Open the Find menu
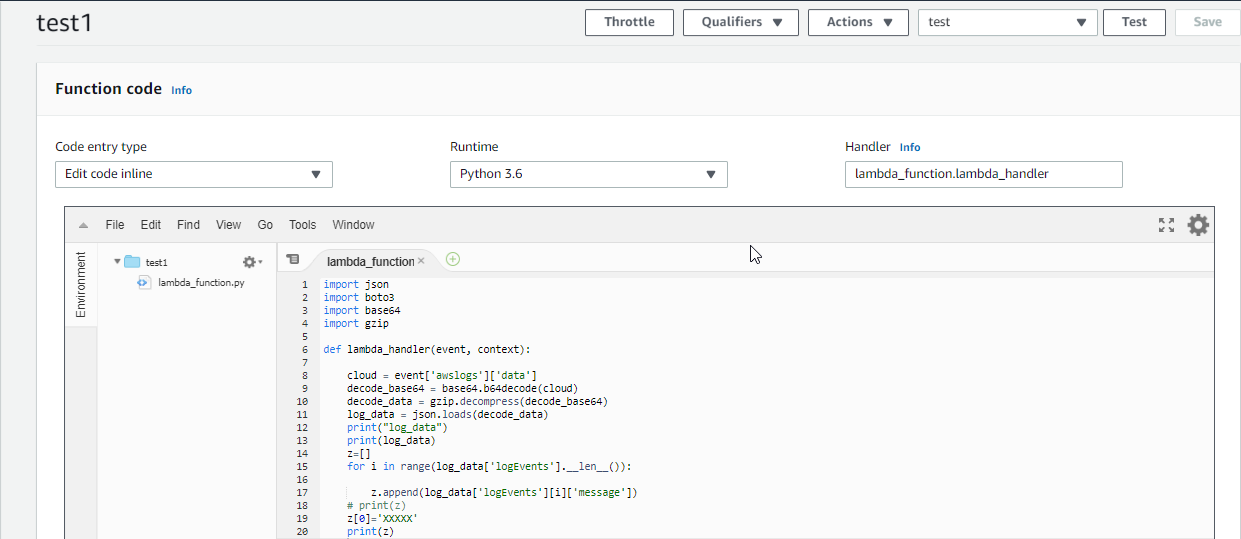The height and width of the screenshot is (539, 1241). click(188, 225)
